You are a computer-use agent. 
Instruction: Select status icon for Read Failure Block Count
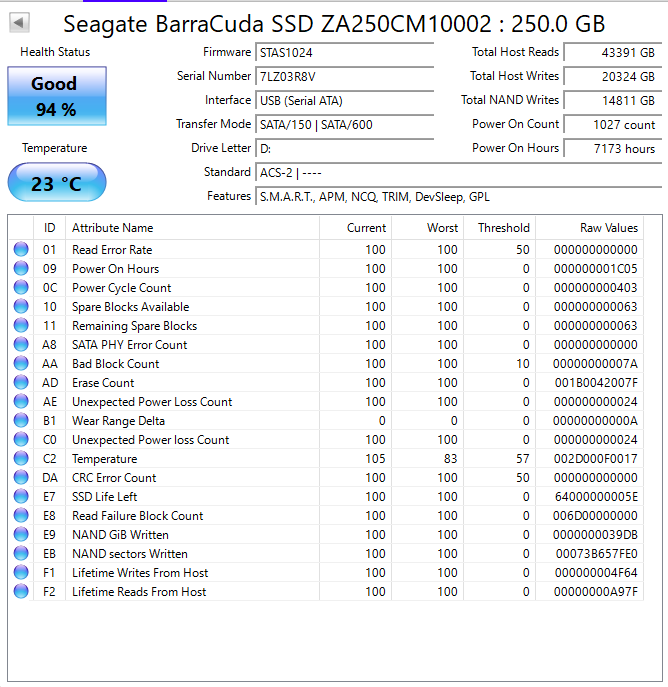click(21, 515)
